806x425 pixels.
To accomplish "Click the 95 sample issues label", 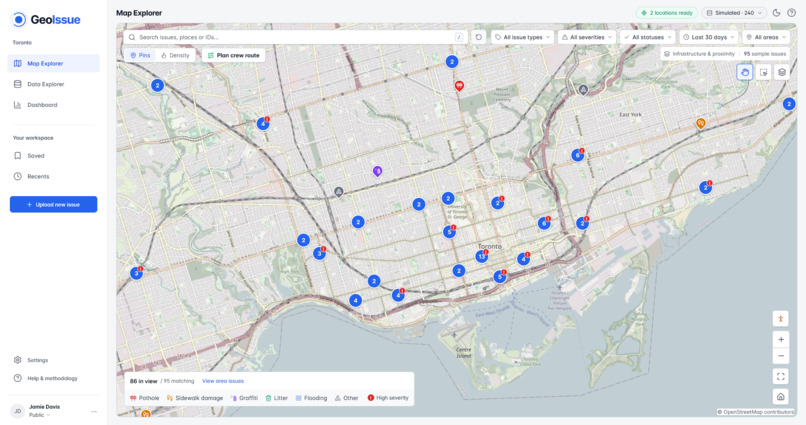I will (765, 53).
